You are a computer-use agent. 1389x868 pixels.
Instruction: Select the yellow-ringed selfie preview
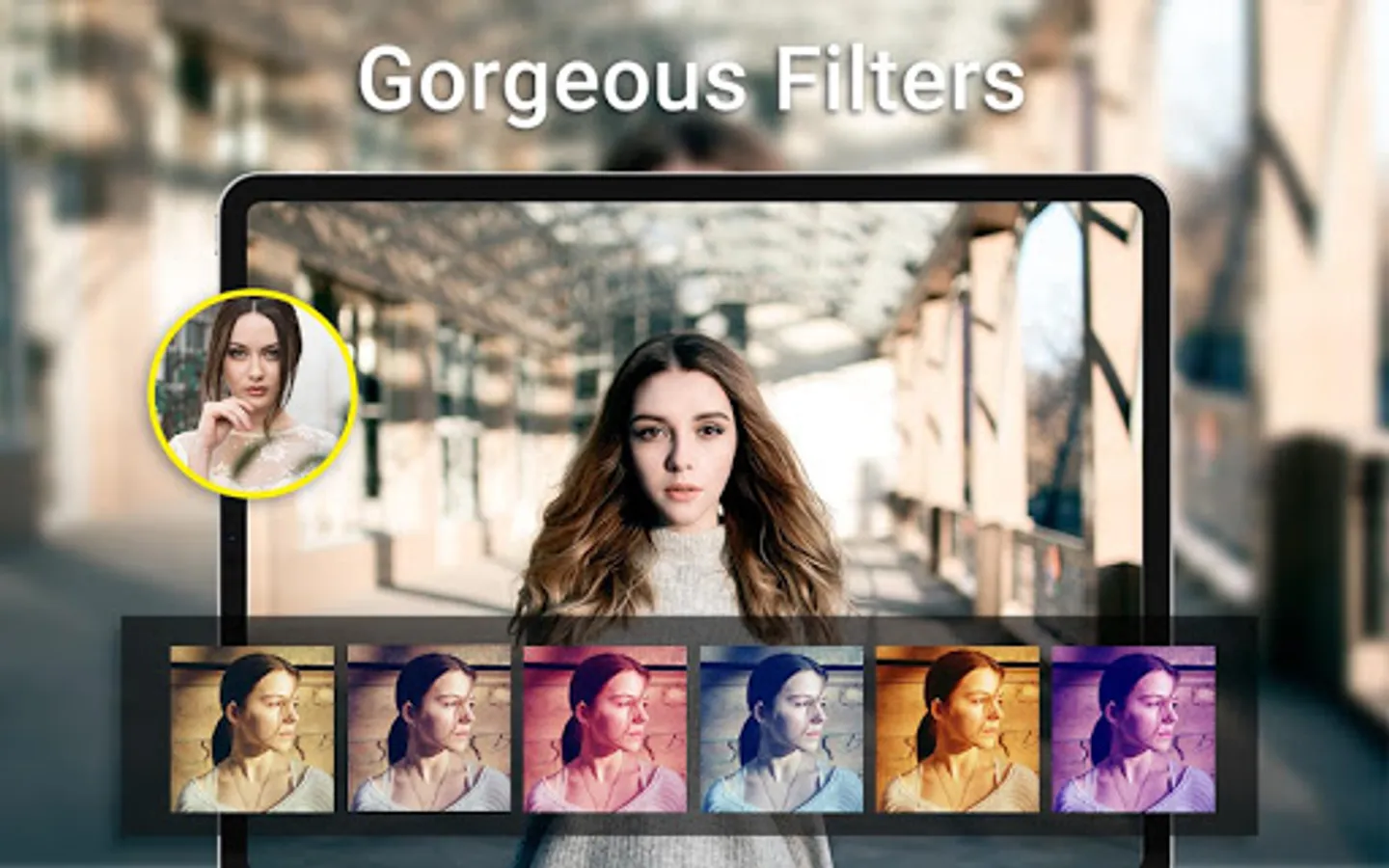click(x=253, y=393)
